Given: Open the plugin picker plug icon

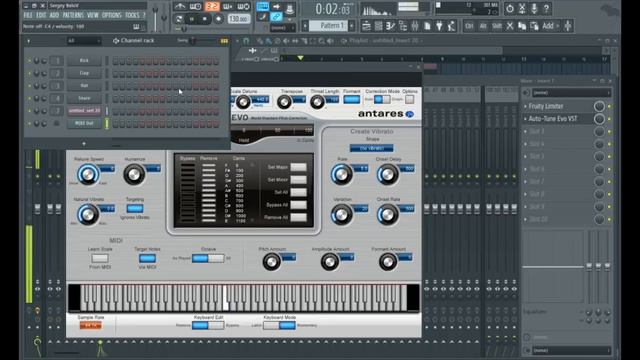Looking at the screenshot, I should 439,26.
